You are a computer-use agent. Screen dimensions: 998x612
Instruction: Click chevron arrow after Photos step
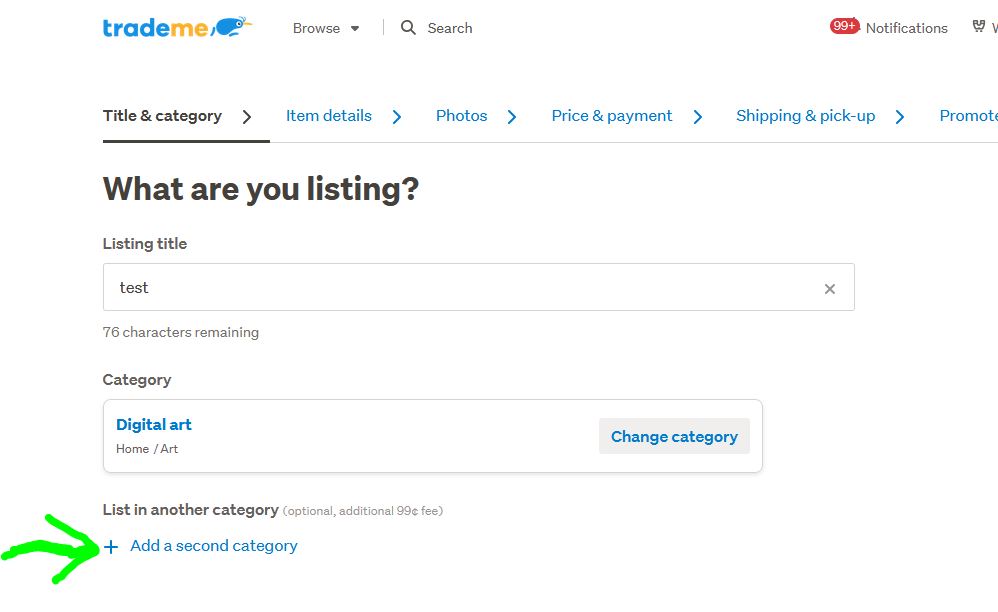click(512, 117)
